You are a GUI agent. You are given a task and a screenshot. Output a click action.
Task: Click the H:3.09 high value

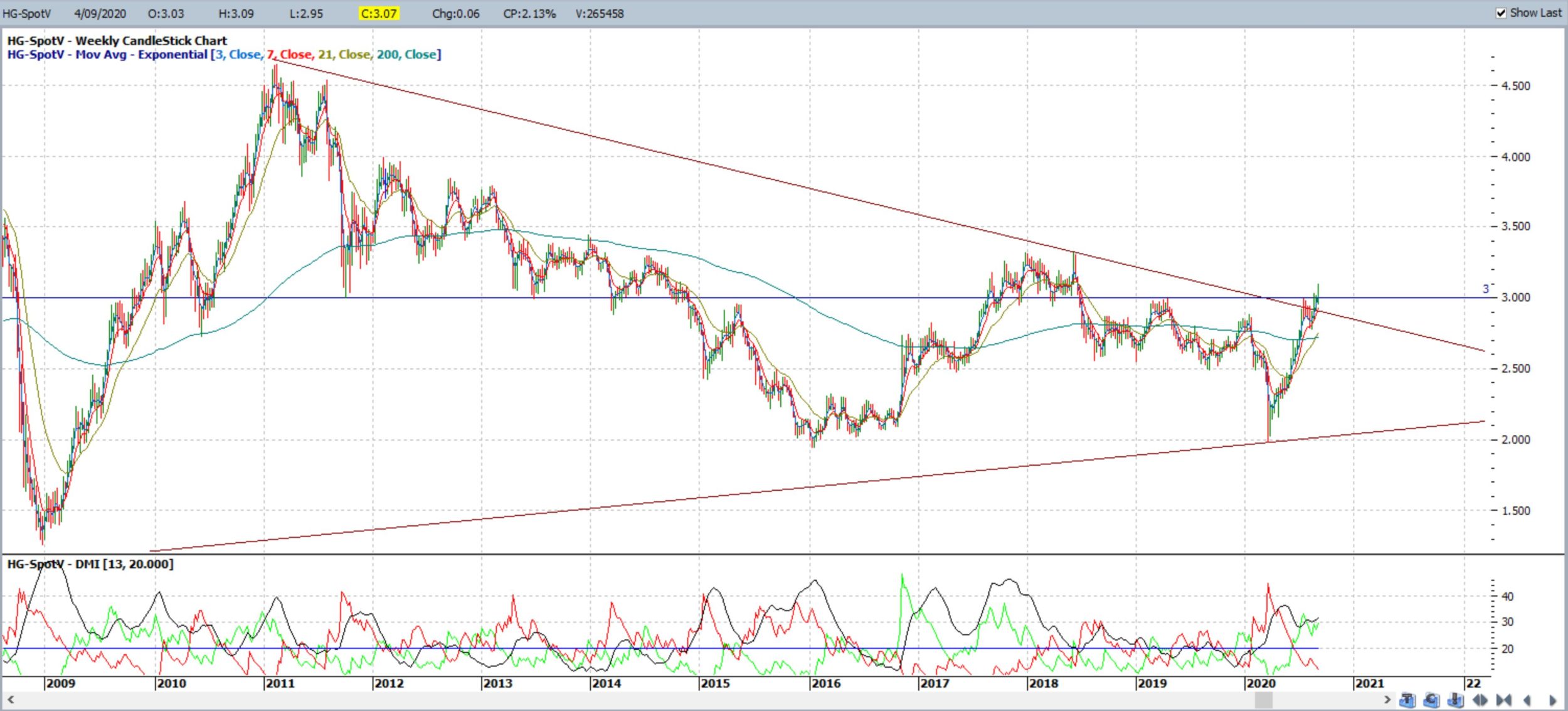(236, 13)
